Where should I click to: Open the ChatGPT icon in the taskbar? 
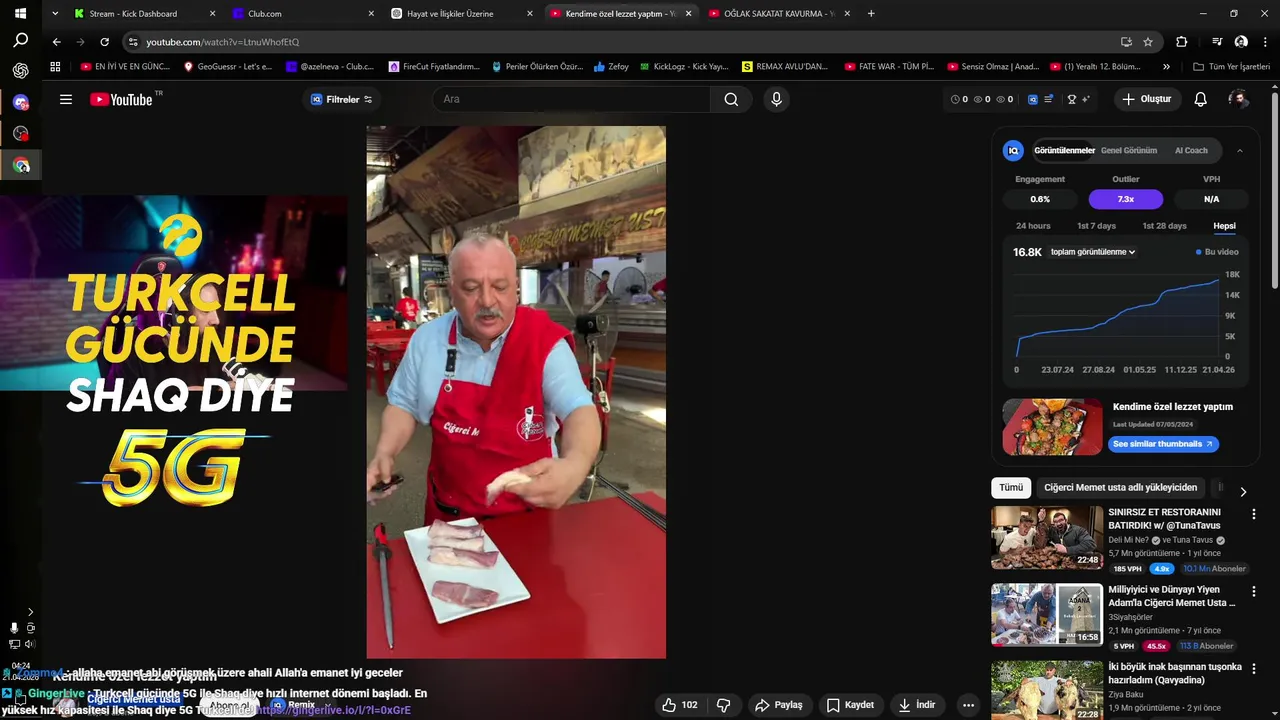point(20,71)
